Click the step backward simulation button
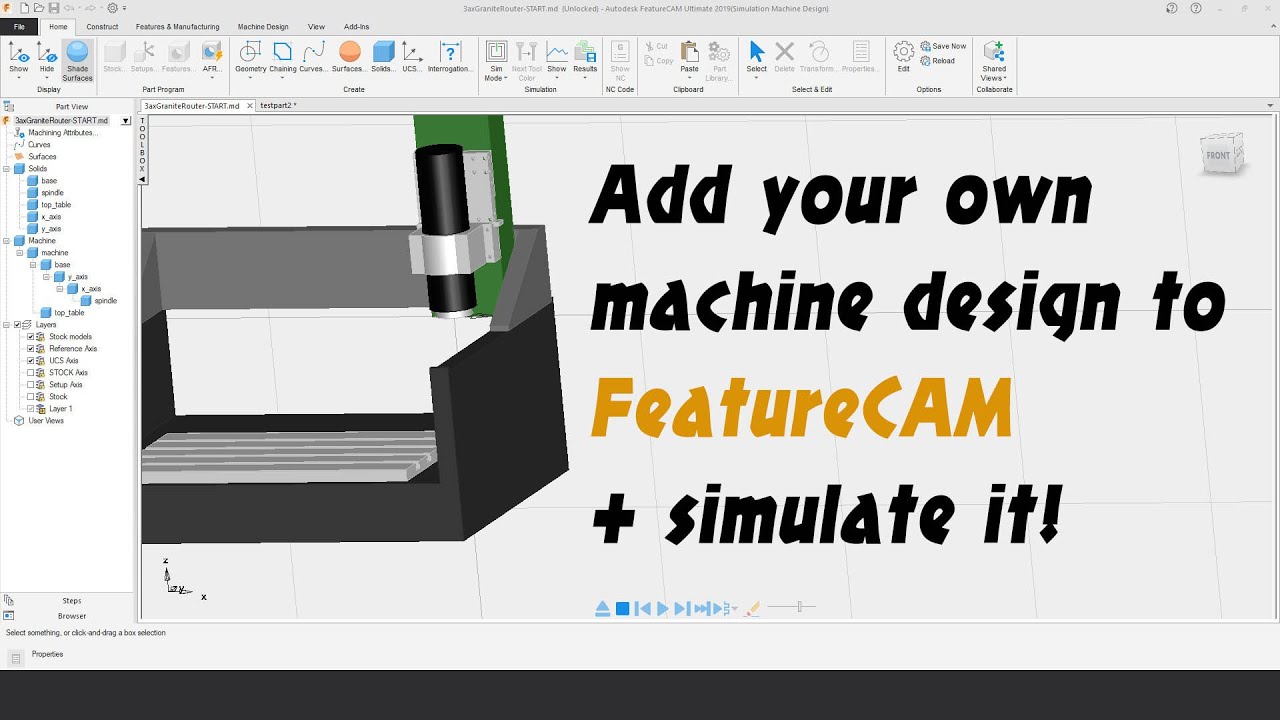The height and width of the screenshot is (720, 1280). [x=643, y=608]
